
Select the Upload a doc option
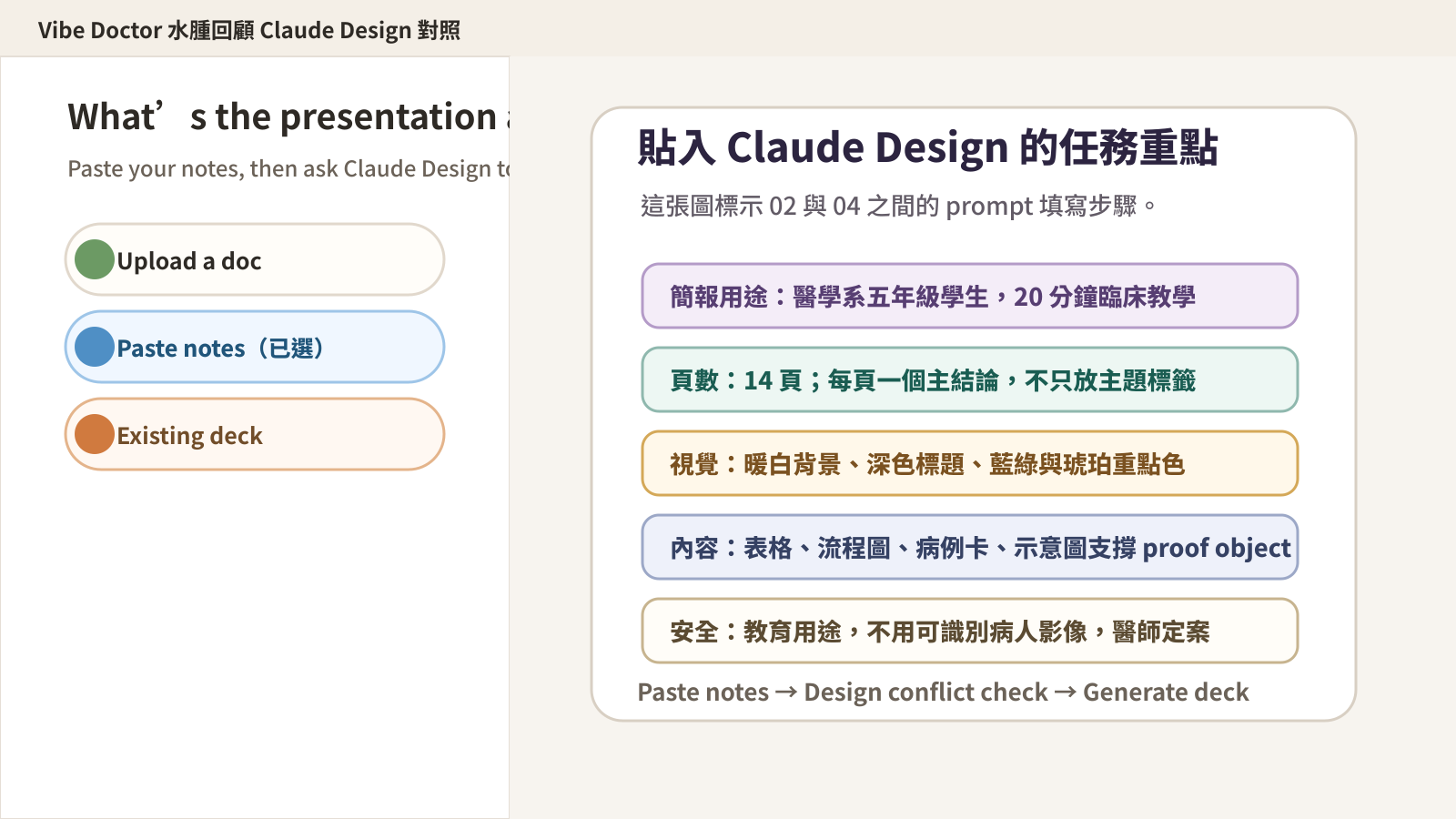point(255,259)
